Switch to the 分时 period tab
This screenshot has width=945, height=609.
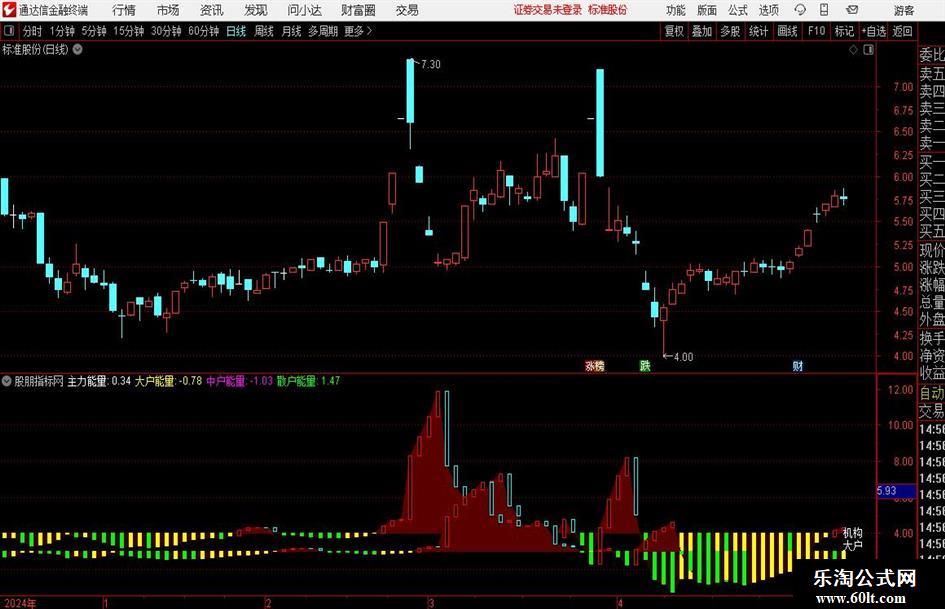[33, 31]
